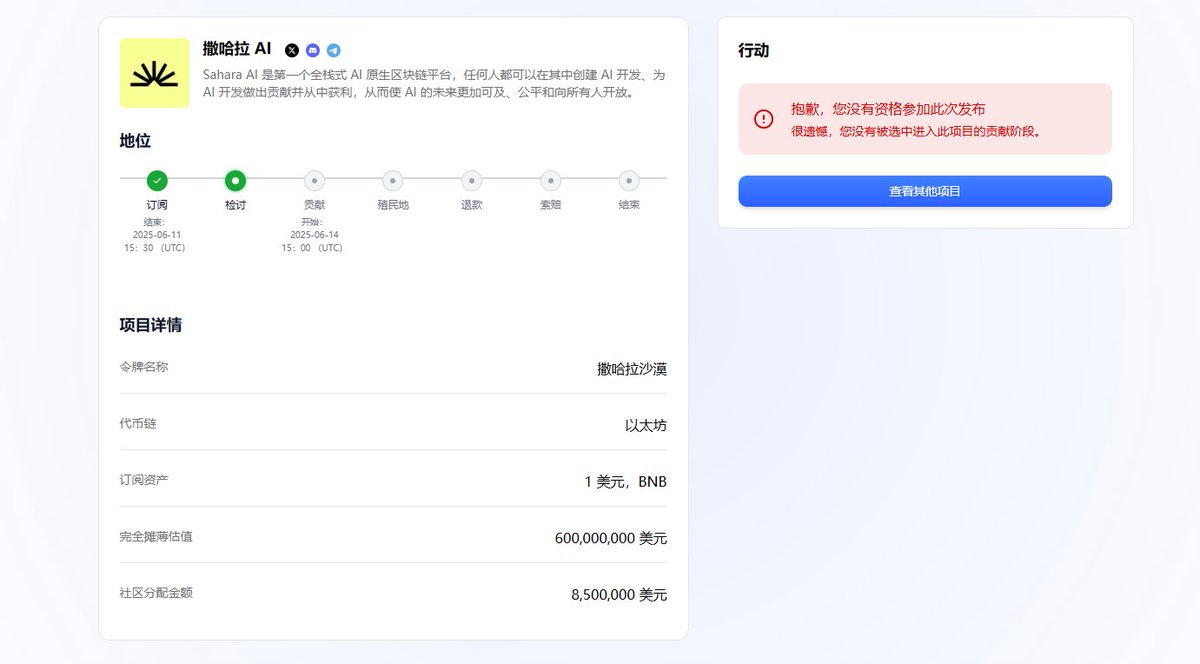1200x664 pixels.
Task: Click the 撒哈拉沙漠 token name value
Action: click(632, 369)
